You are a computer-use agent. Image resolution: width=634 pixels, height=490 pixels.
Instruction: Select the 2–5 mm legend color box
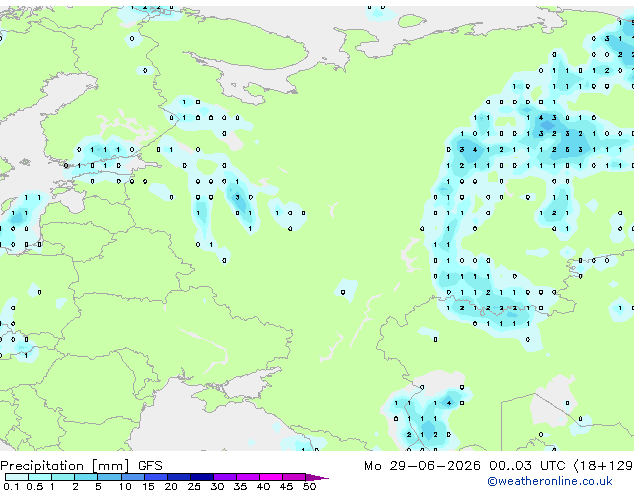[86, 477]
